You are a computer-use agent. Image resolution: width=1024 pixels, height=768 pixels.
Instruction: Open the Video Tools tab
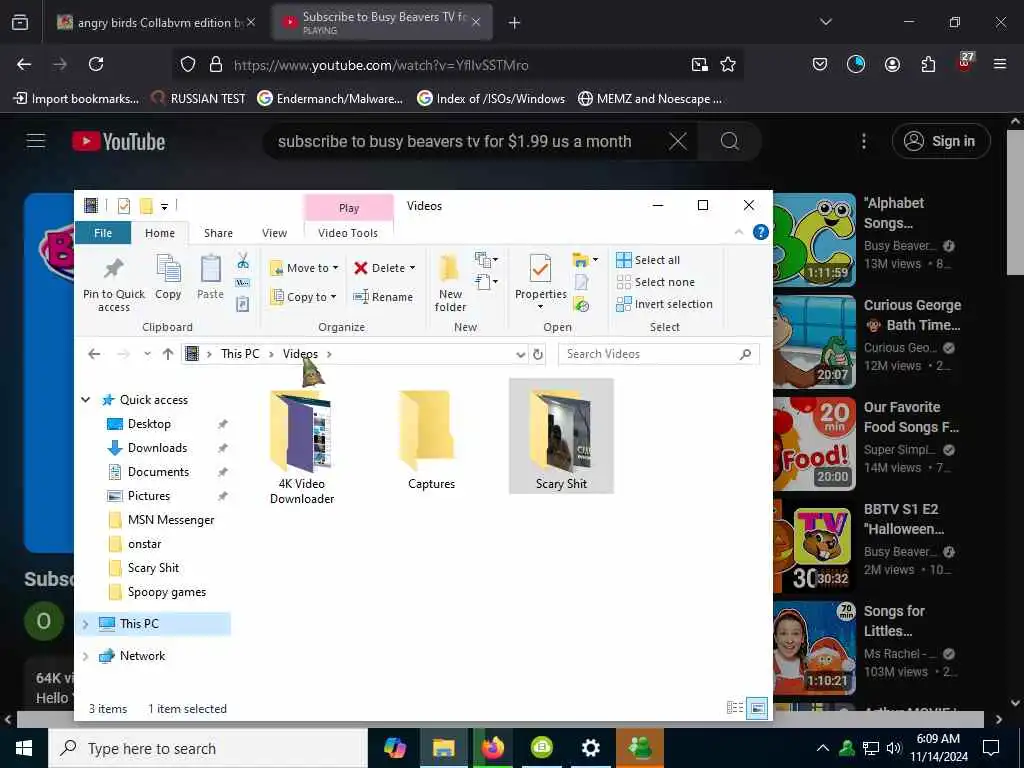(x=348, y=233)
